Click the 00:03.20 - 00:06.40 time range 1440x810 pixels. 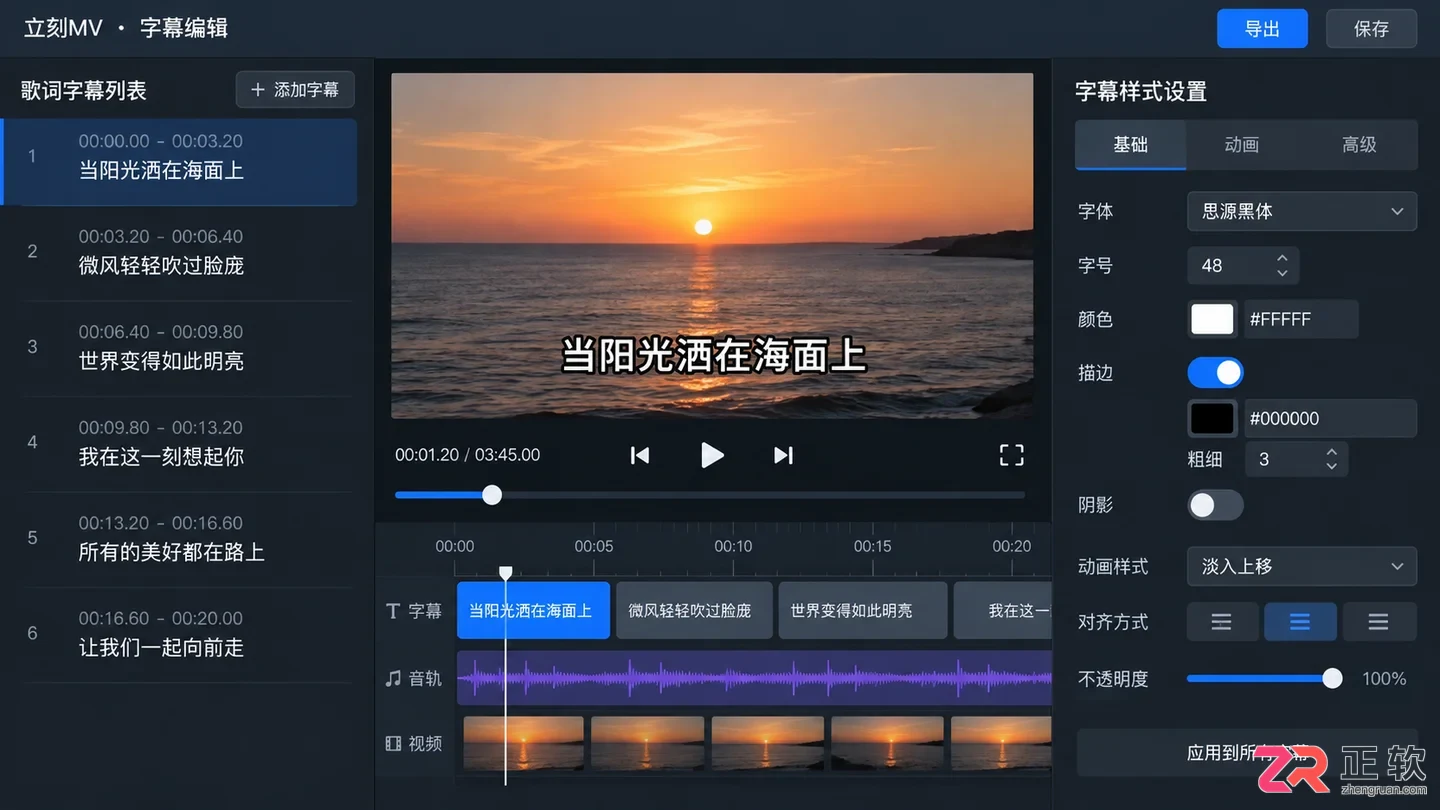click(161, 237)
